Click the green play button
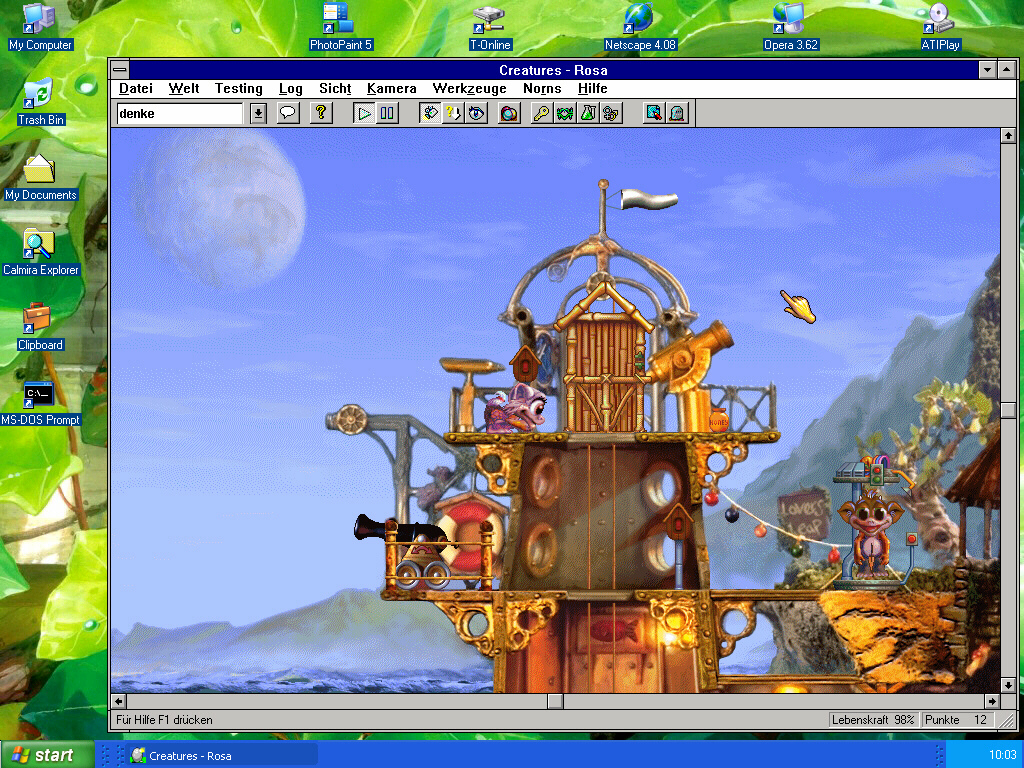 tap(364, 113)
